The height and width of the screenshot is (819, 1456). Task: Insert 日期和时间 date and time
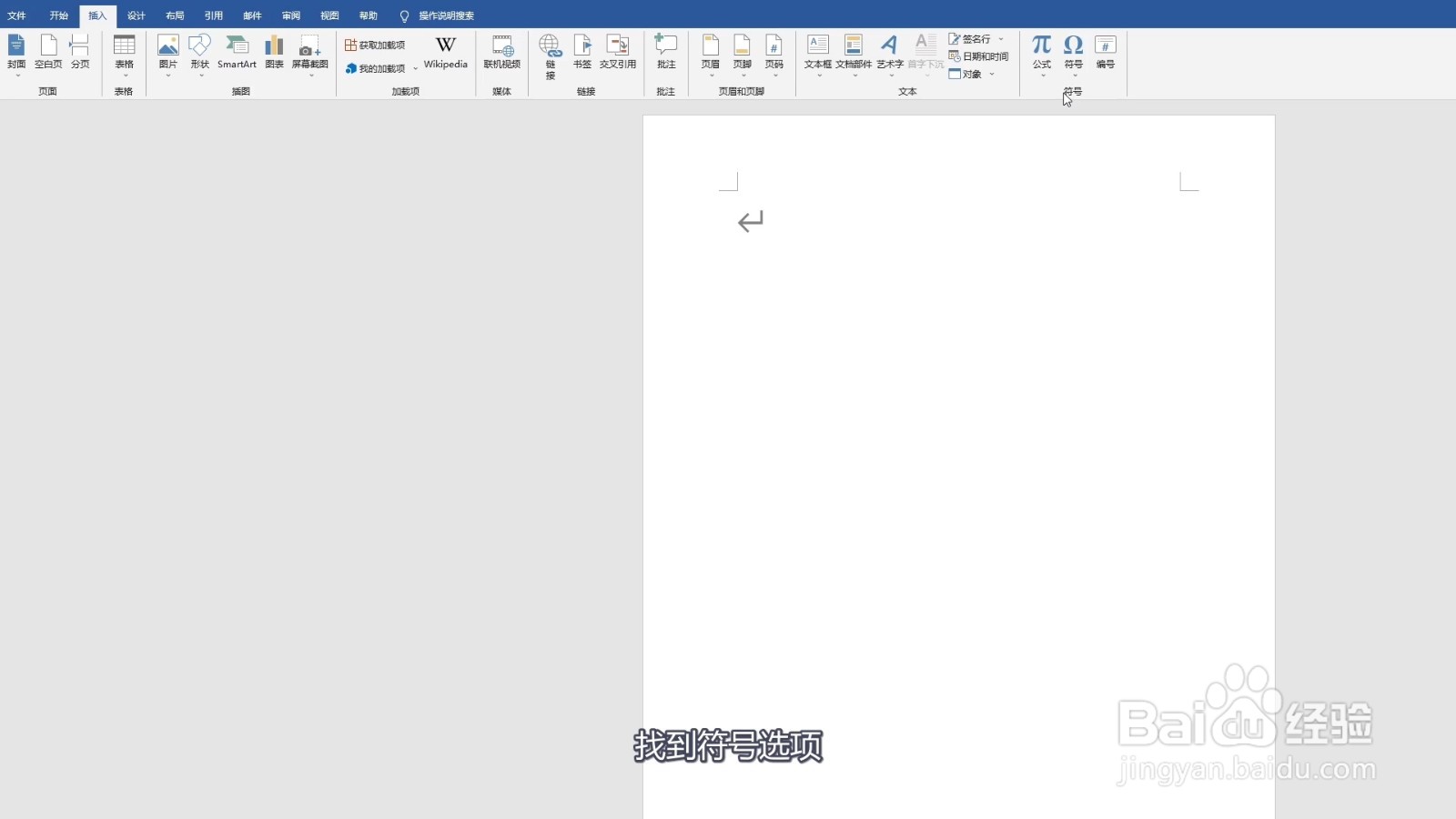[978, 56]
